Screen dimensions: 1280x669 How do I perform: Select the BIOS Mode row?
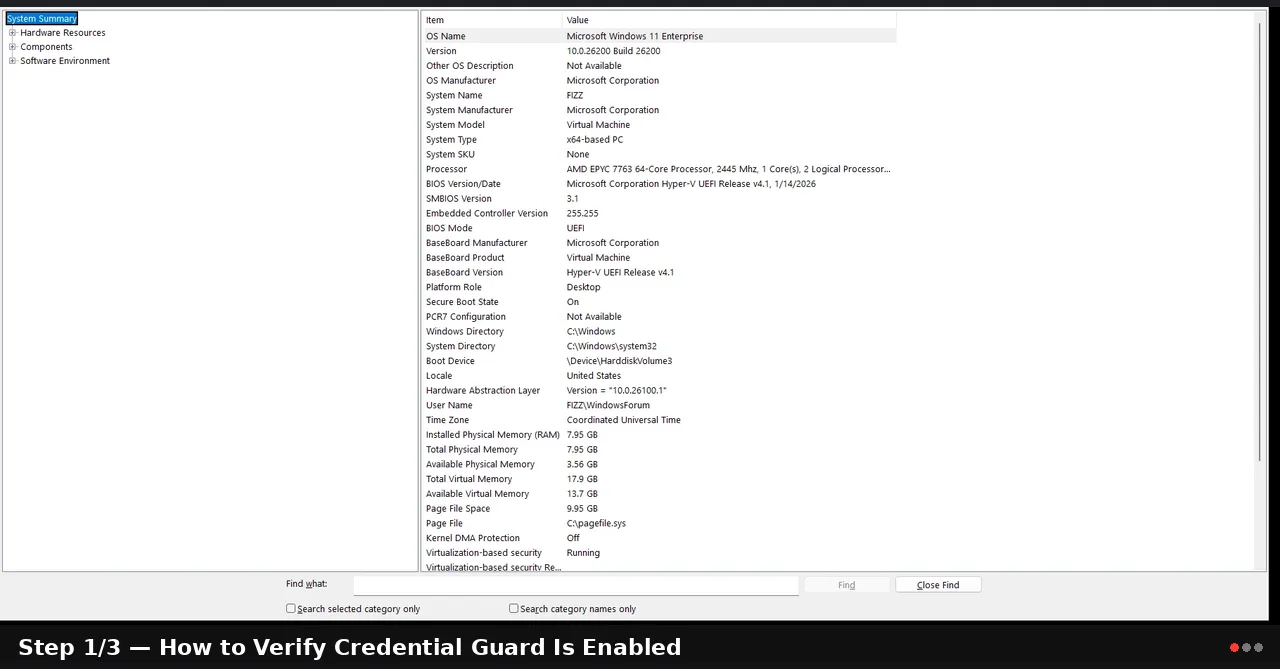pos(659,228)
